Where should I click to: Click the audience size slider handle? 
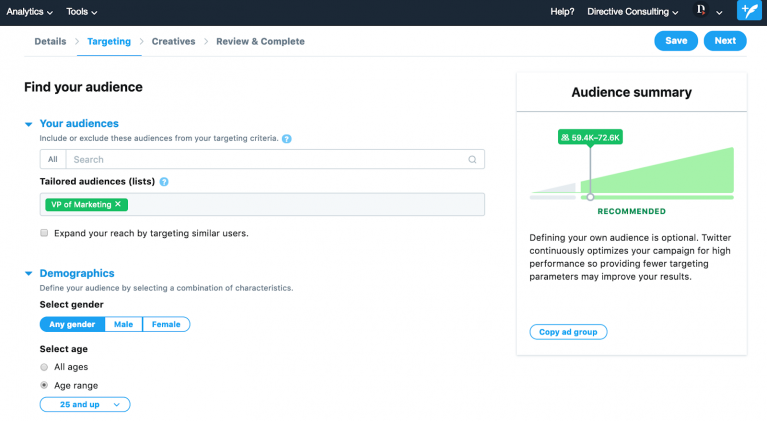590,197
